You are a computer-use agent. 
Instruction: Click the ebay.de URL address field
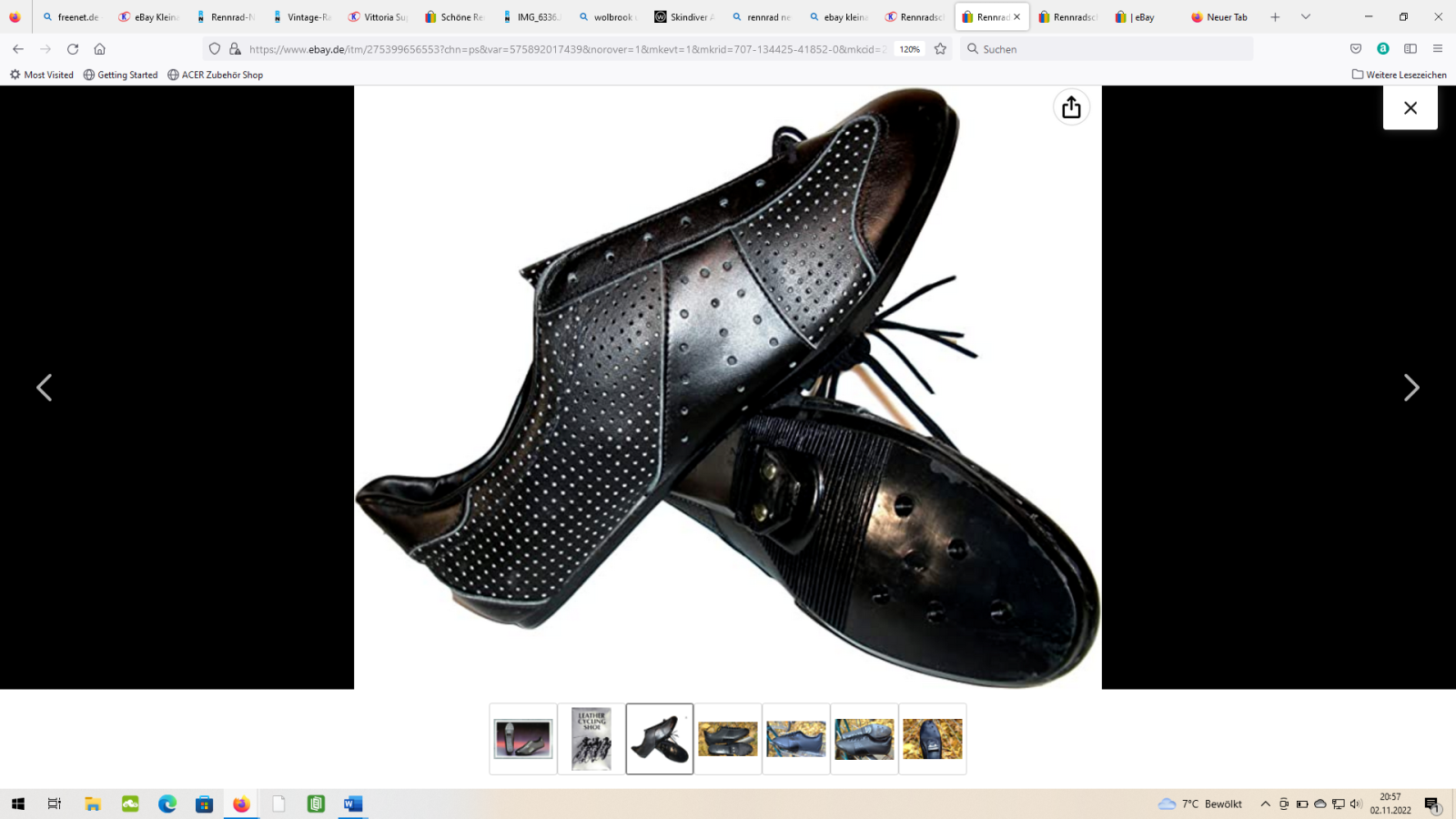coord(568,49)
